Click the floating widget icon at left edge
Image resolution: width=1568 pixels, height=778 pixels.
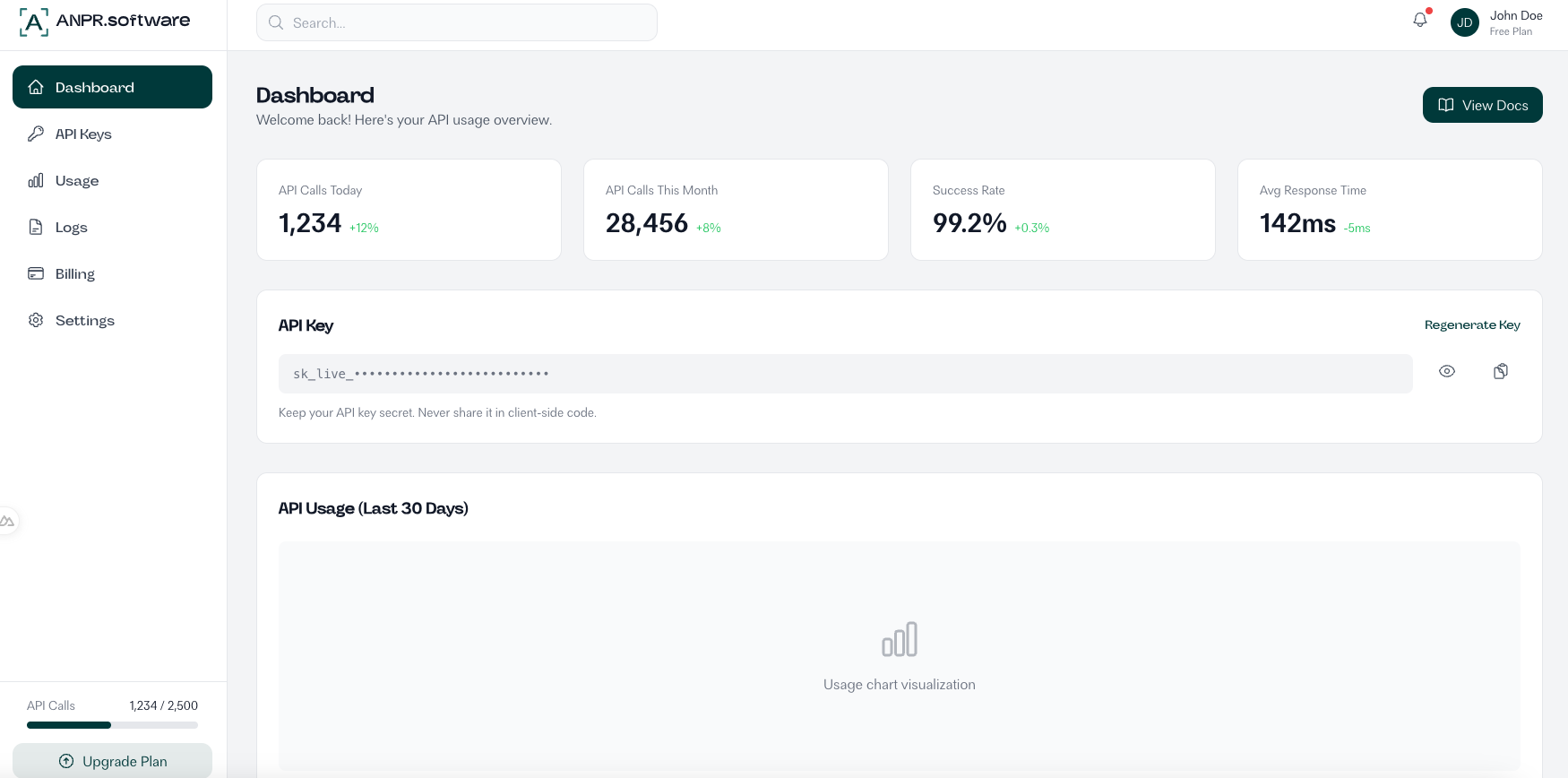(x=8, y=521)
